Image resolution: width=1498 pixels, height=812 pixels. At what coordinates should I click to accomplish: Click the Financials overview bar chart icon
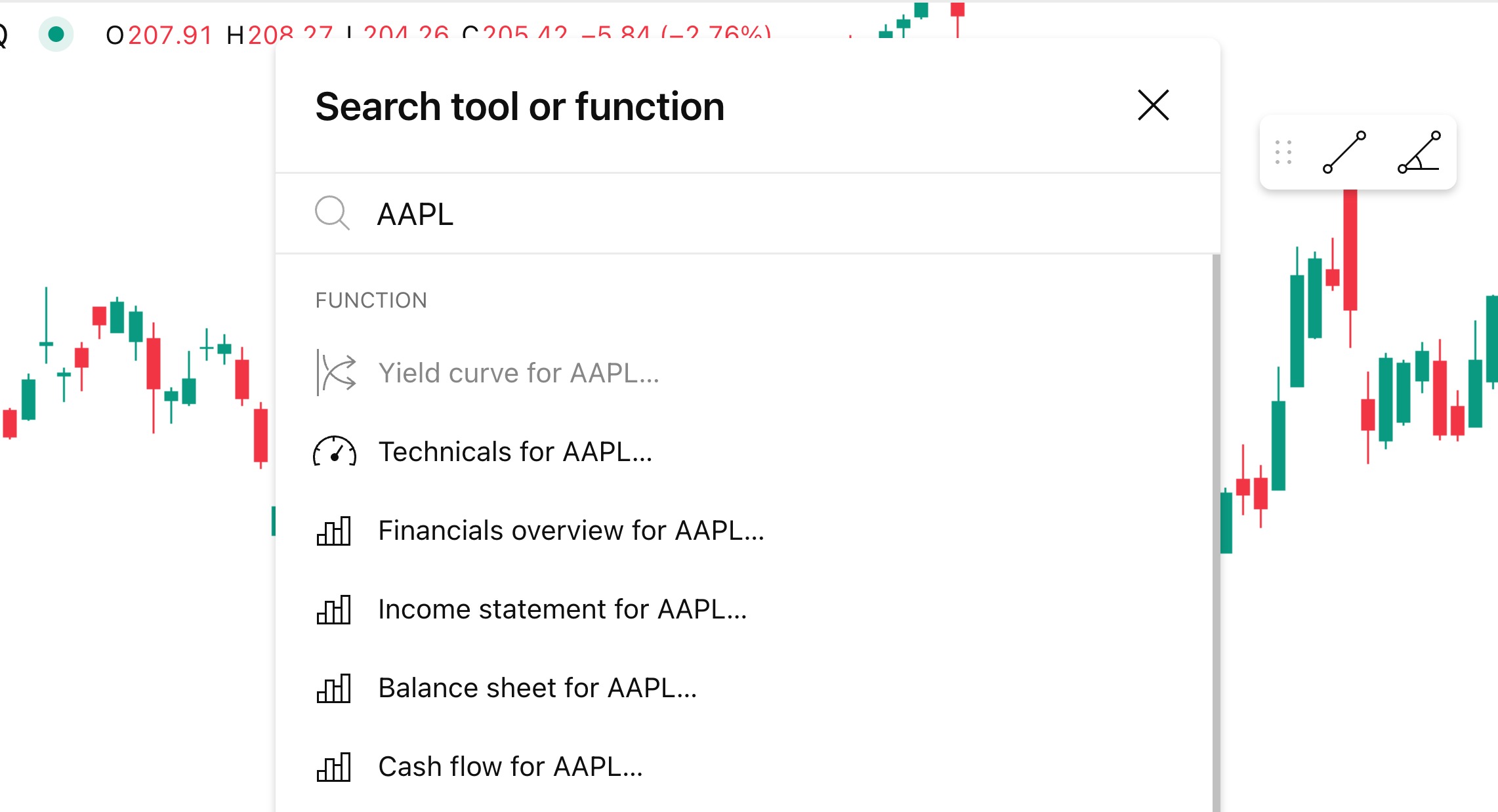tap(334, 531)
